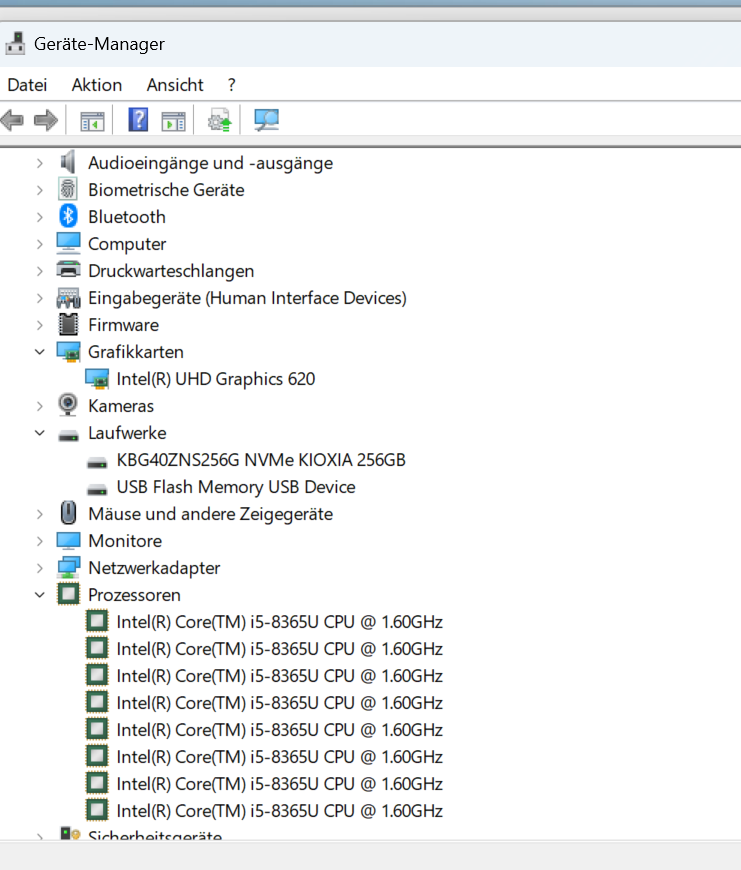Click the Bluetooth logo icon
741x870 pixels.
[x=68, y=216]
